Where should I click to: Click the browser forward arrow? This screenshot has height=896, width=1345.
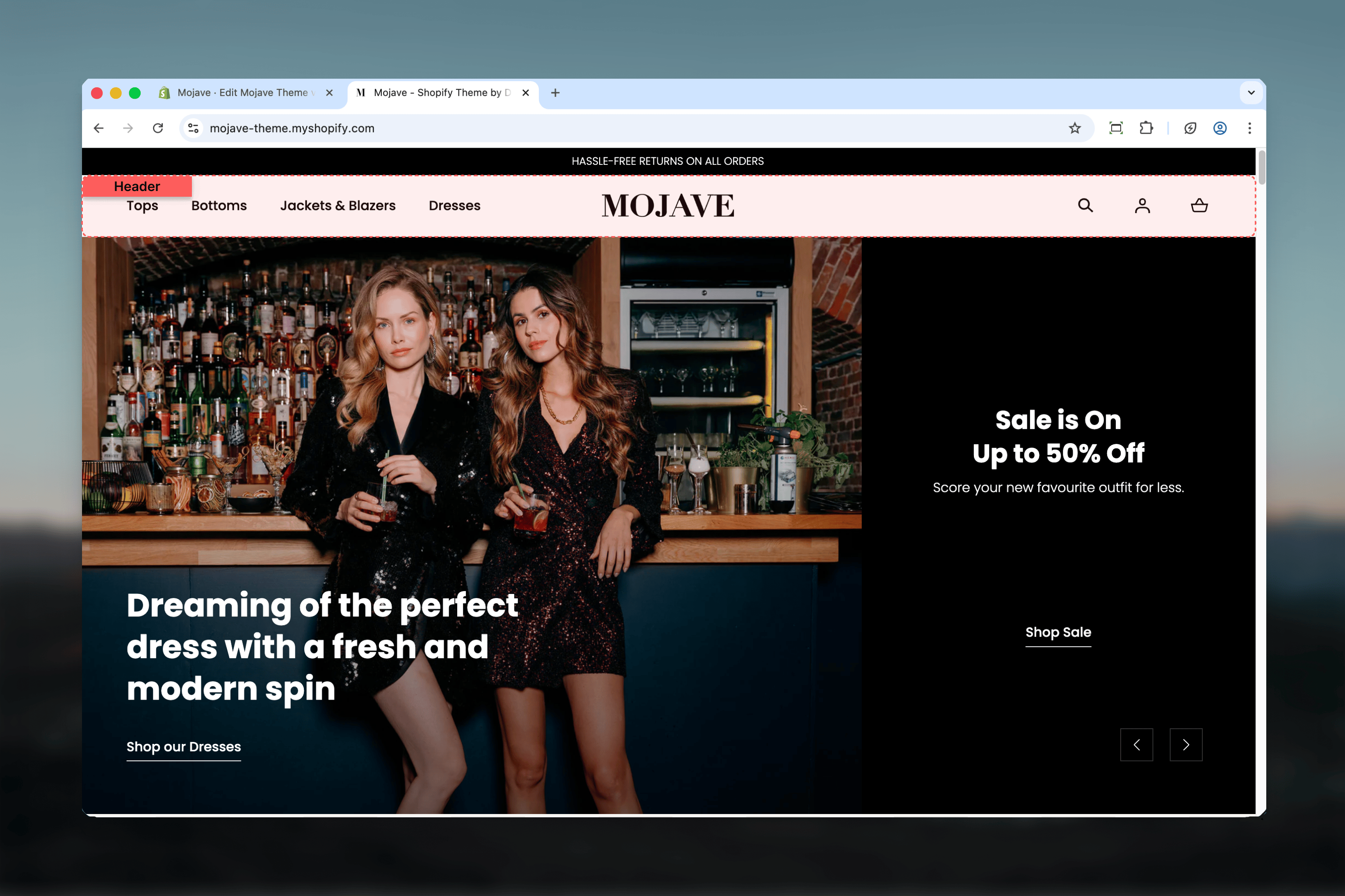point(128,128)
